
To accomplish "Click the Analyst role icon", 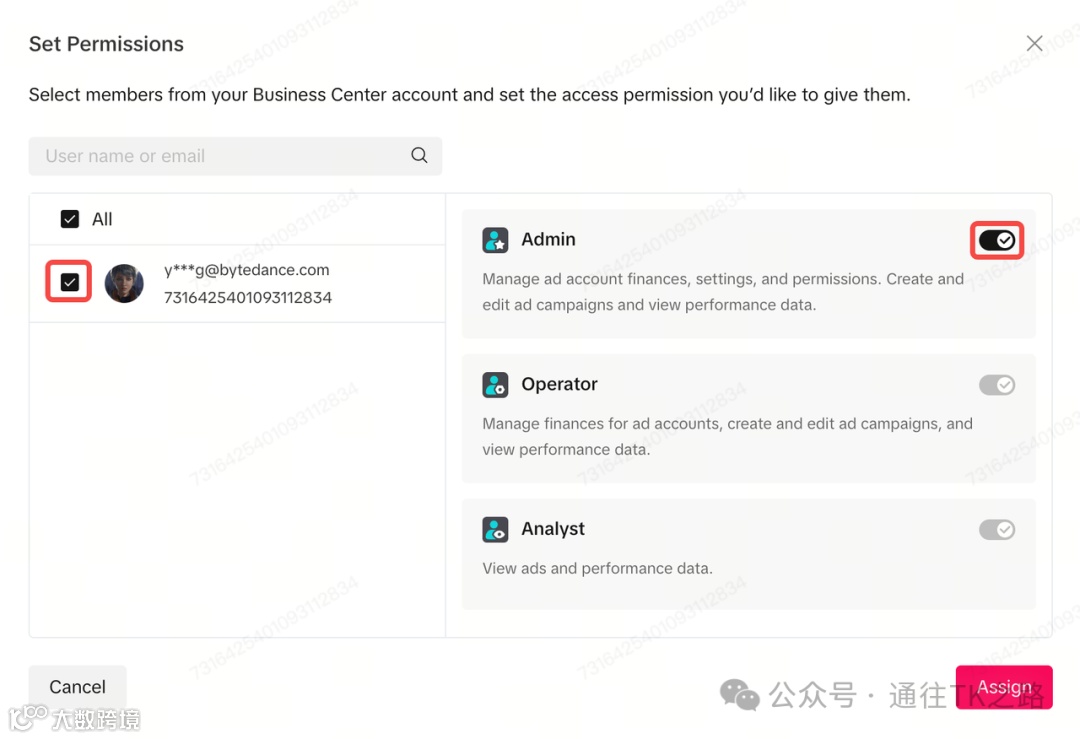I will pos(495,530).
